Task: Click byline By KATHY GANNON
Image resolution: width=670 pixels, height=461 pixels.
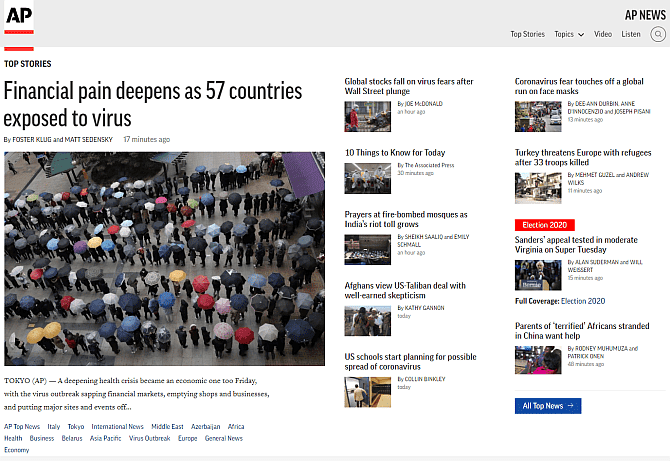Action: click(421, 308)
